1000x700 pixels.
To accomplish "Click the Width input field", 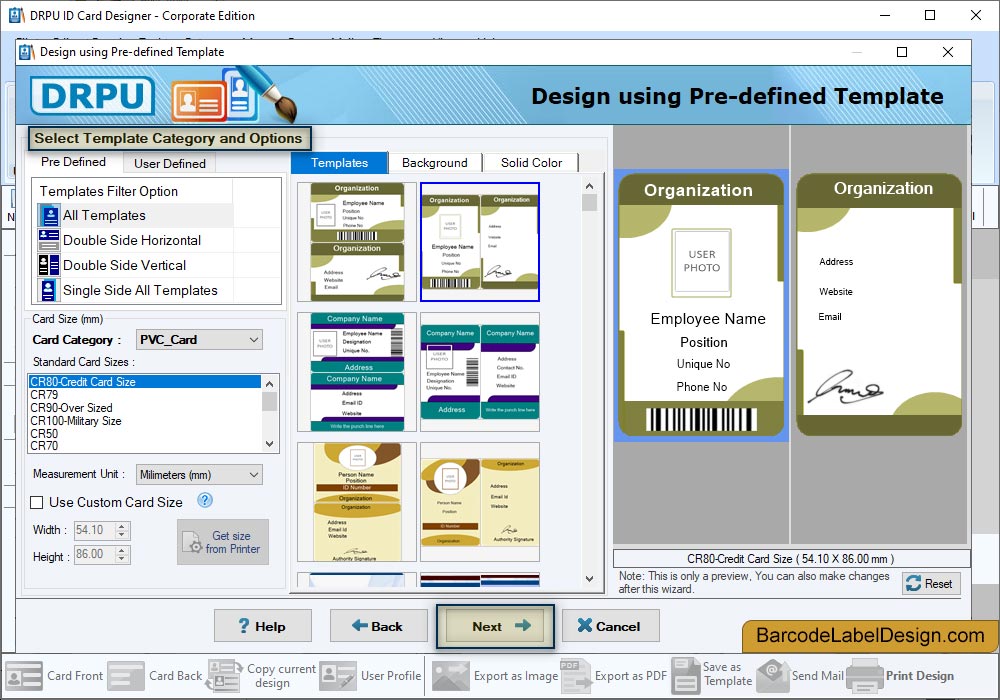I will (x=95, y=530).
